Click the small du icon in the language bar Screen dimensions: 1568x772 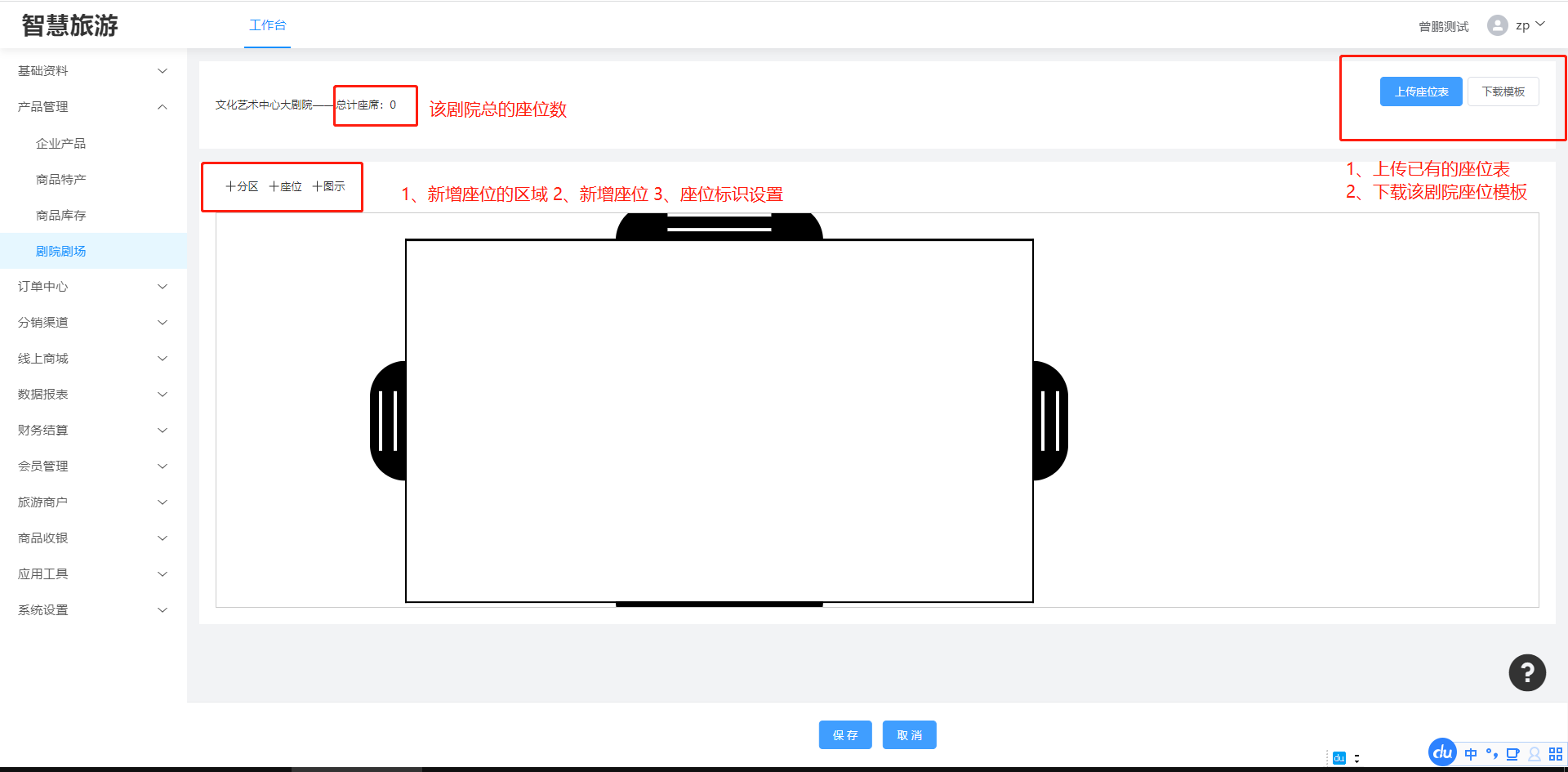coord(1339,758)
